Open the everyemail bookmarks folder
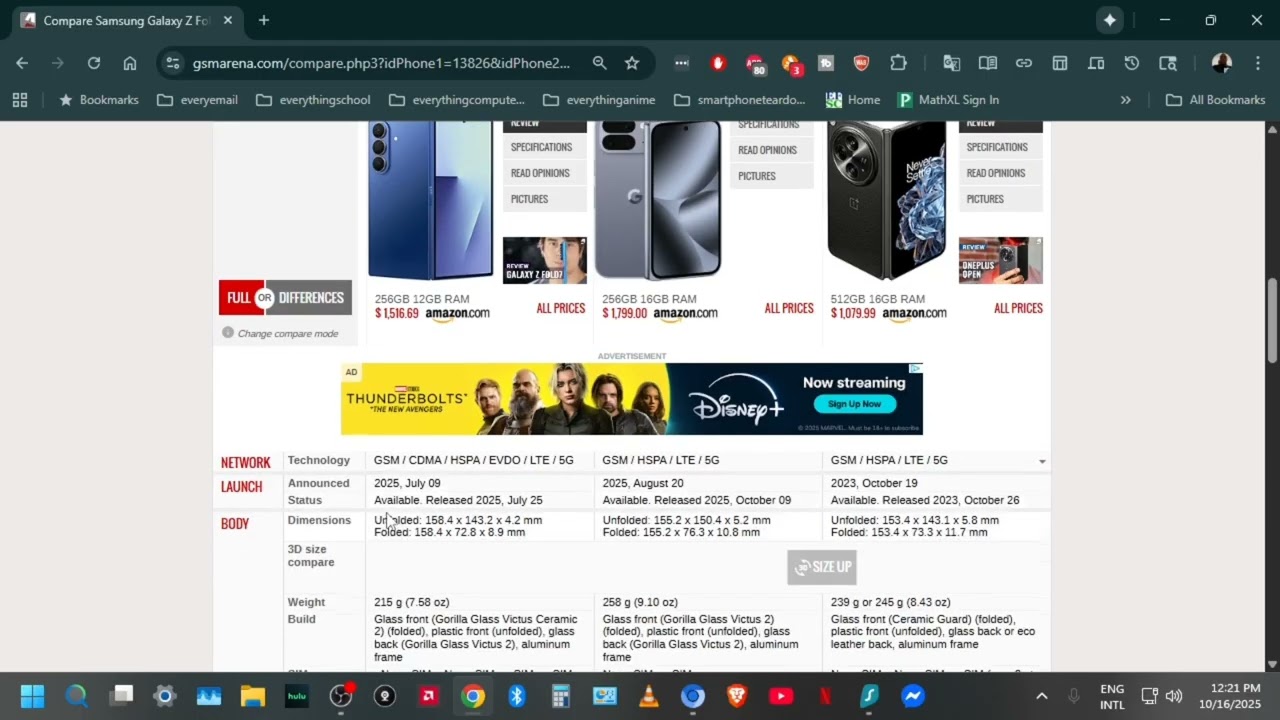This screenshot has height=720, width=1280. pyautogui.click(x=198, y=100)
